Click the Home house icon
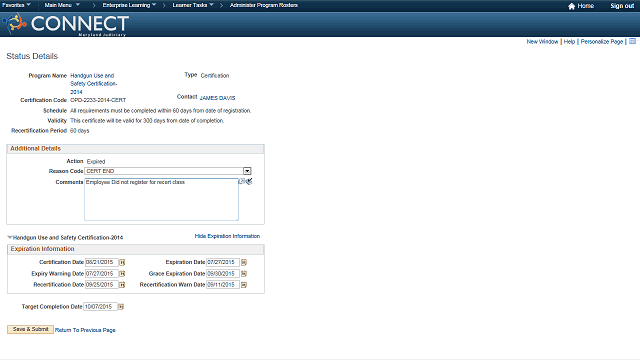The width and height of the screenshot is (640, 360). (571, 6)
